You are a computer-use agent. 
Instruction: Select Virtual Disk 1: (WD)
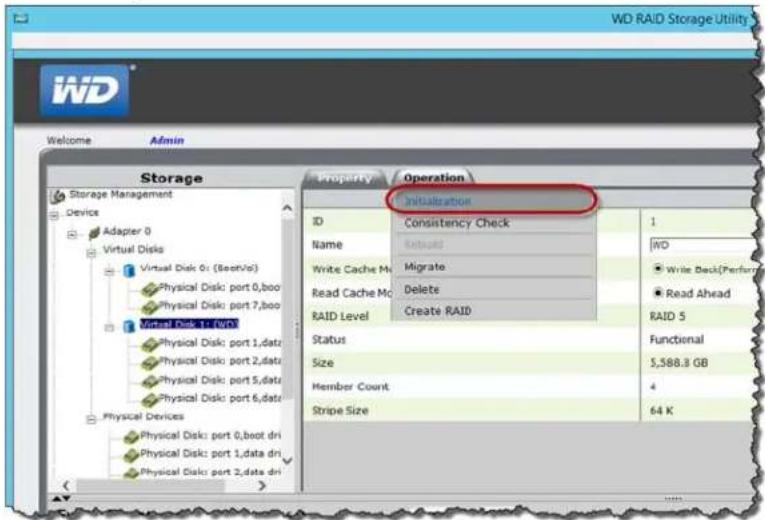coord(189,324)
